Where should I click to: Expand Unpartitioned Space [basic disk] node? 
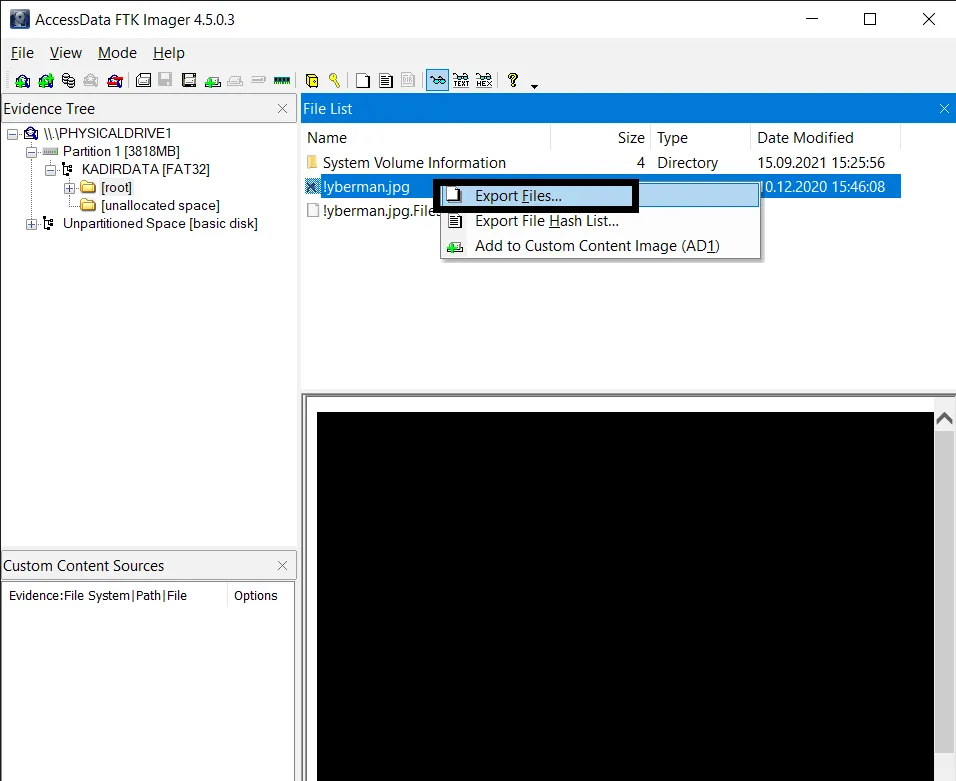pyautogui.click(x=32, y=224)
